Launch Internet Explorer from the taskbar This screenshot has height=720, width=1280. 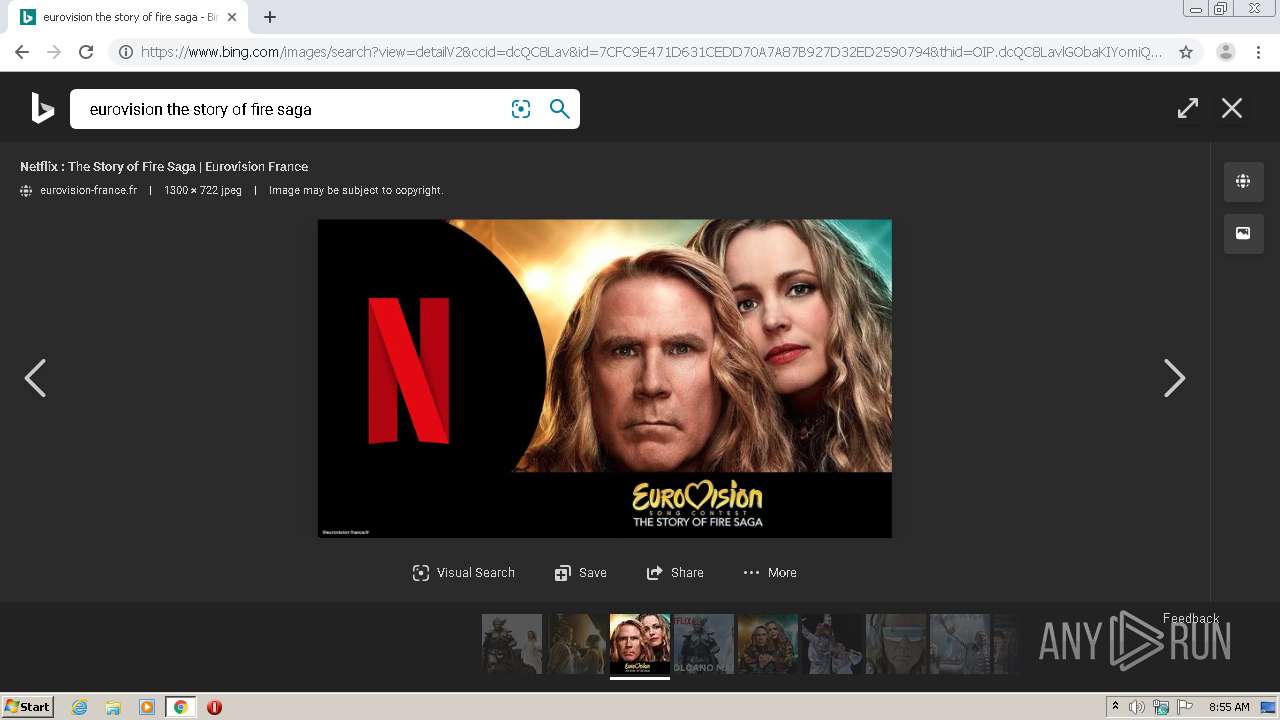[x=79, y=707]
